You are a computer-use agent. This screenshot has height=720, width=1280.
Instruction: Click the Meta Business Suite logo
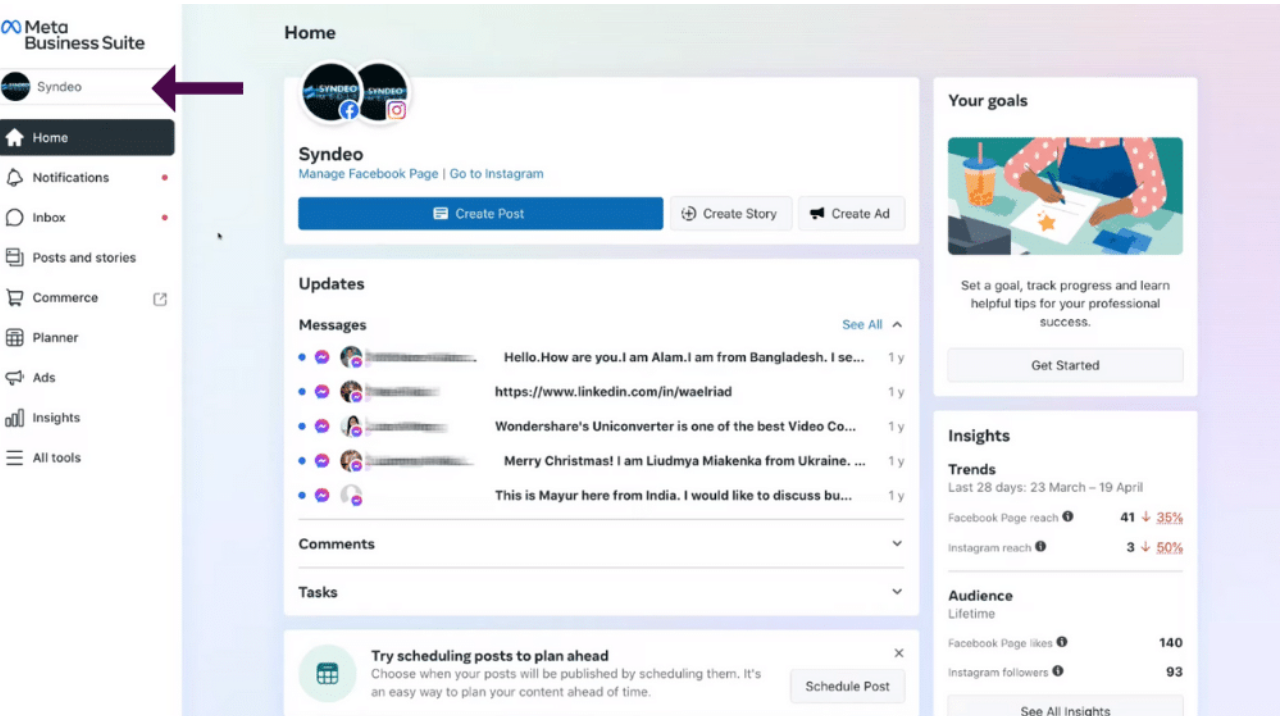point(73,35)
